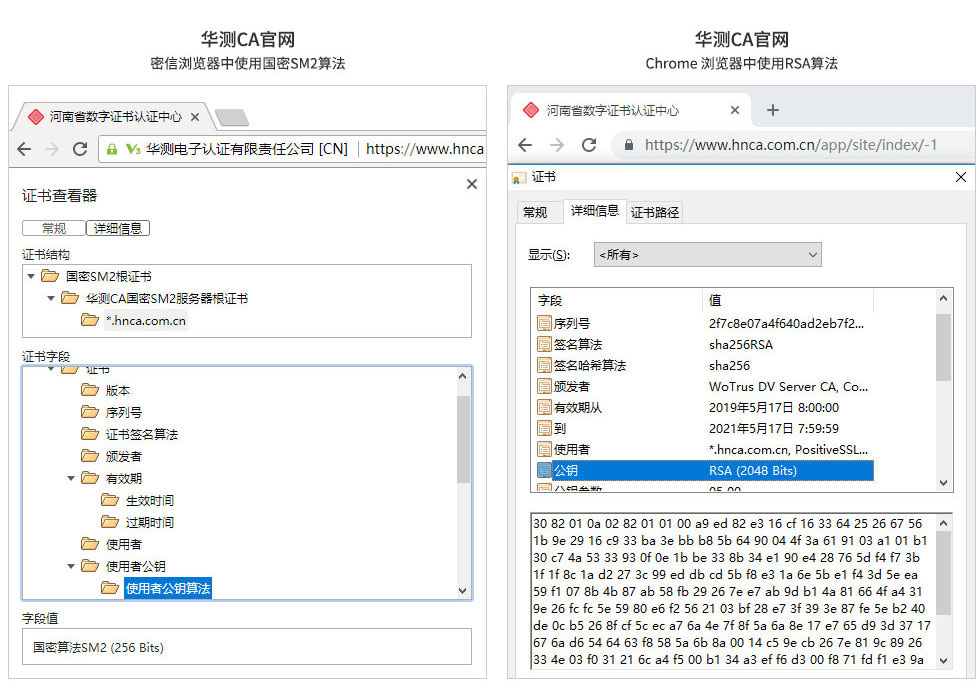Select 详细信息 tab in 证书查看器
Screen dimensions: 980x700
pos(118,228)
